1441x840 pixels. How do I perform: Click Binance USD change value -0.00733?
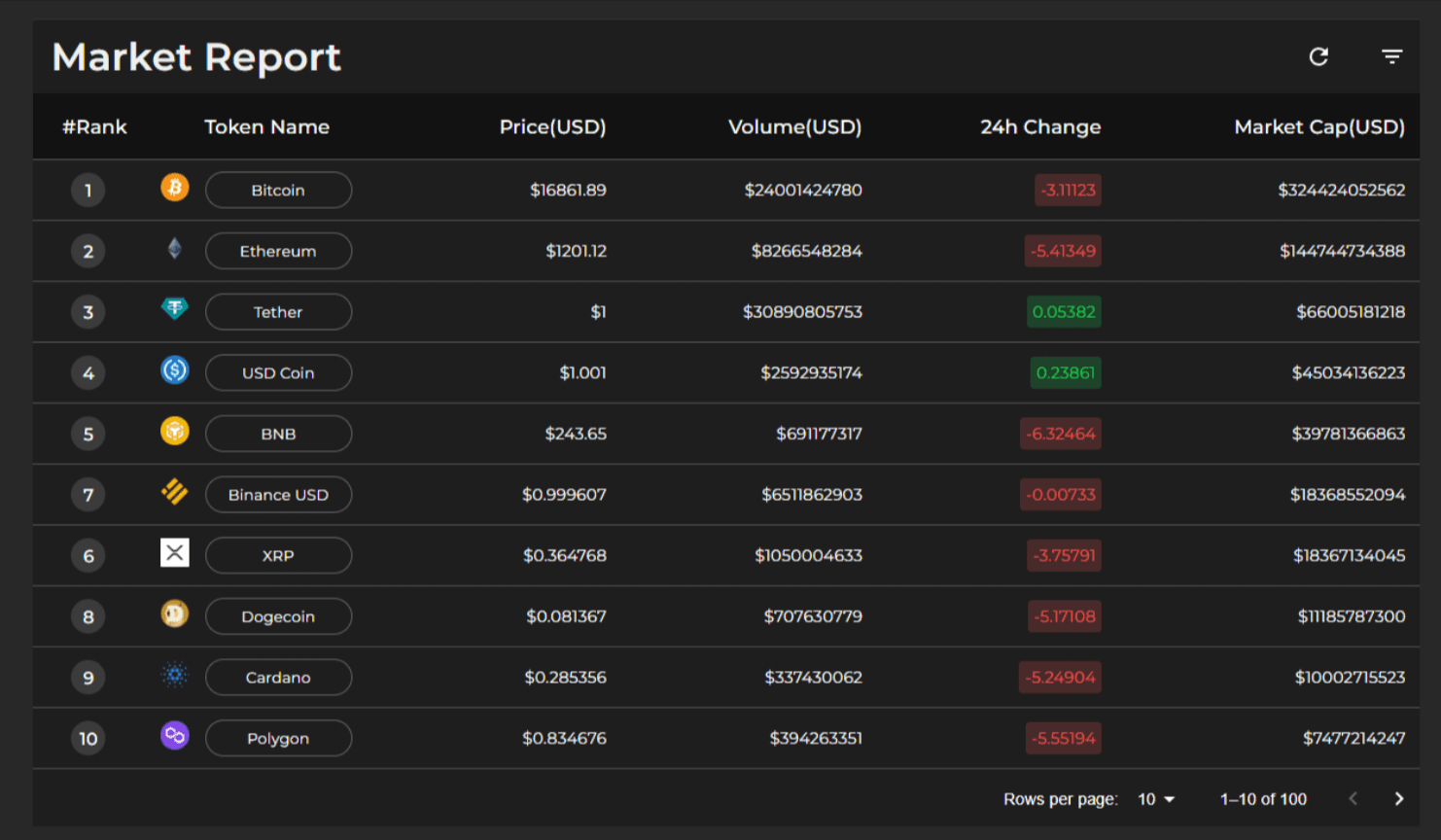[1060, 495]
